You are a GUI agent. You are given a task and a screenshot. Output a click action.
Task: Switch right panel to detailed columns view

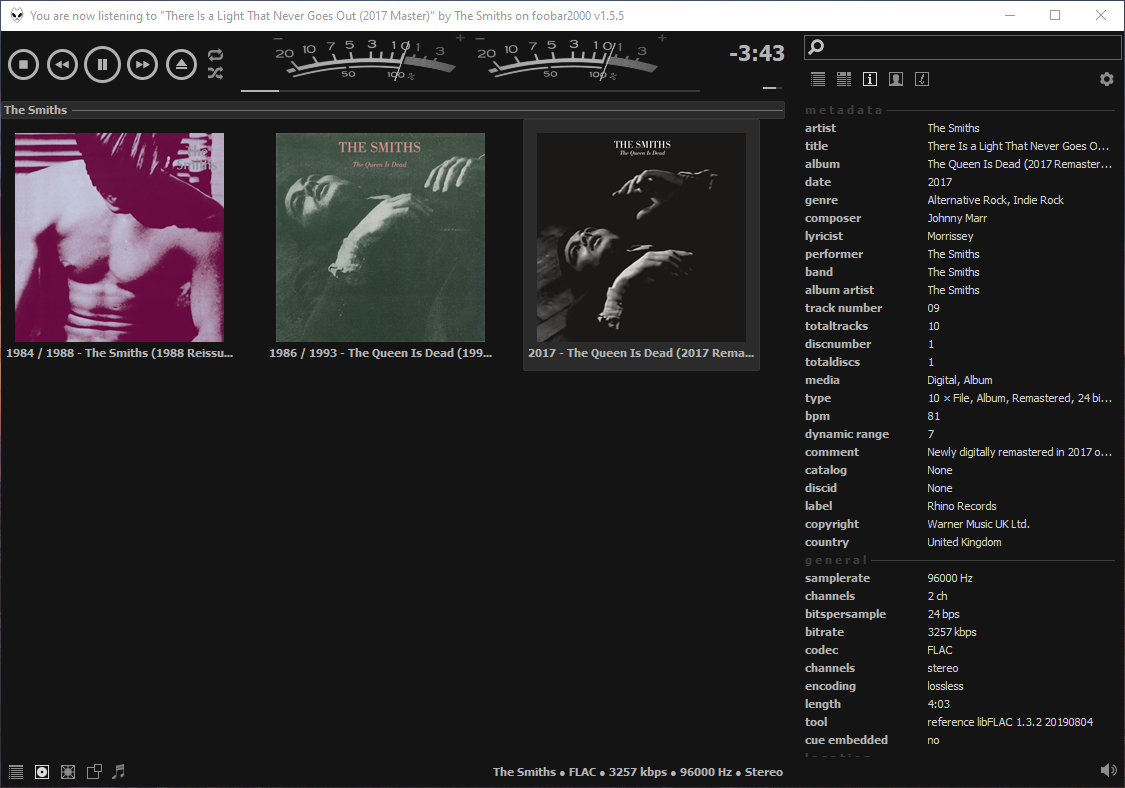coord(844,79)
